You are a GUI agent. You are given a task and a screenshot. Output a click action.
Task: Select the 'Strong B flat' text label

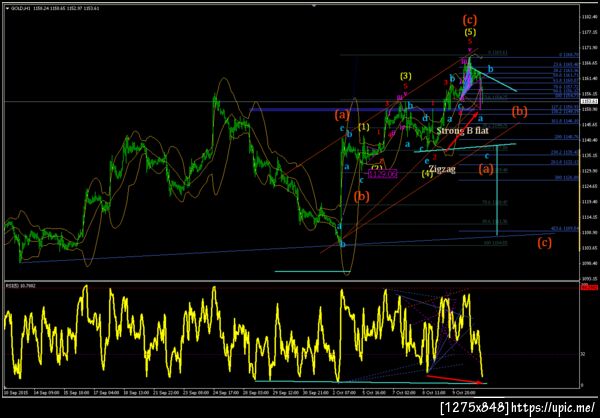pos(462,131)
